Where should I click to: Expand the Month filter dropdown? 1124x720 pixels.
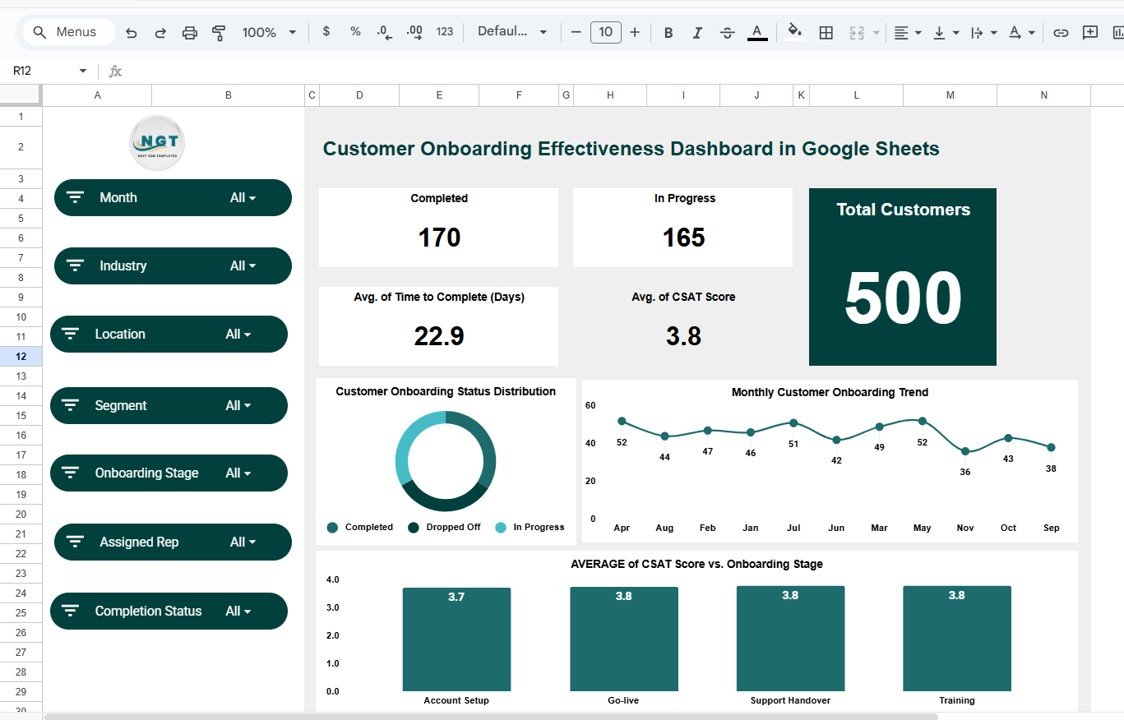point(243,198)
